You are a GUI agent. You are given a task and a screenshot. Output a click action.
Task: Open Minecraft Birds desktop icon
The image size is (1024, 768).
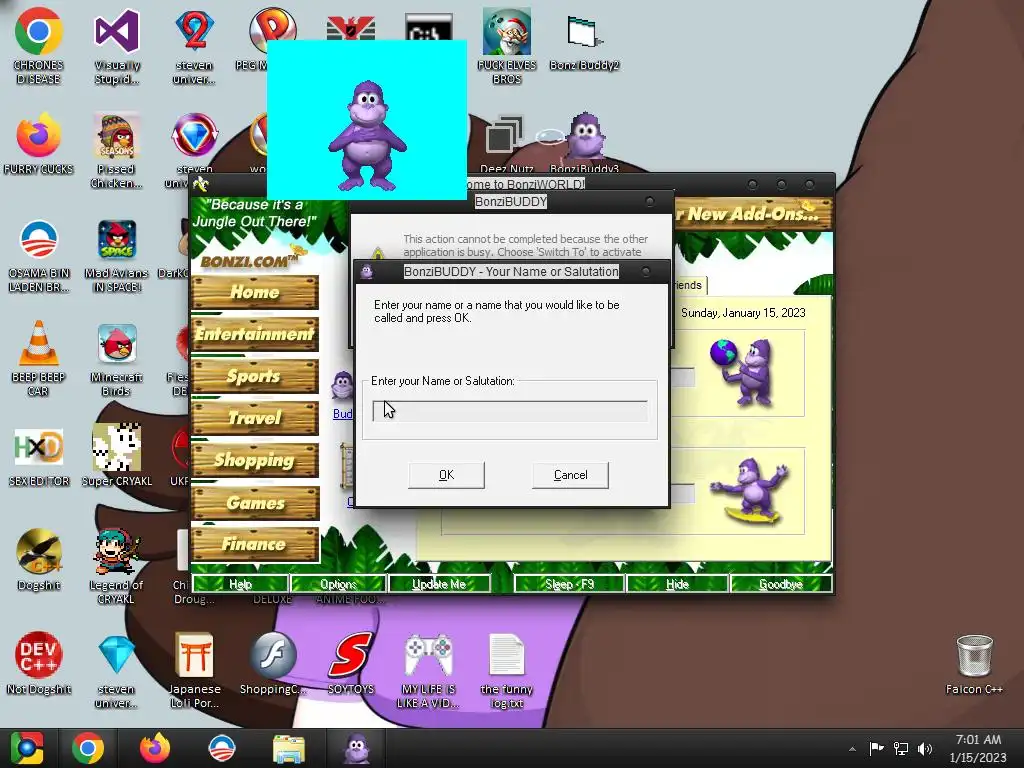point(116,359)
